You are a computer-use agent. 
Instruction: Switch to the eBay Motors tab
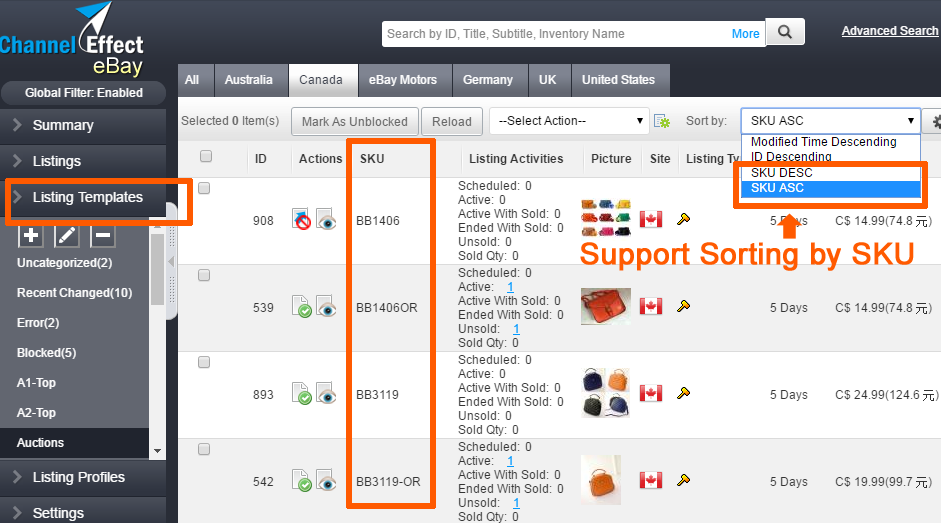(403, 80)
